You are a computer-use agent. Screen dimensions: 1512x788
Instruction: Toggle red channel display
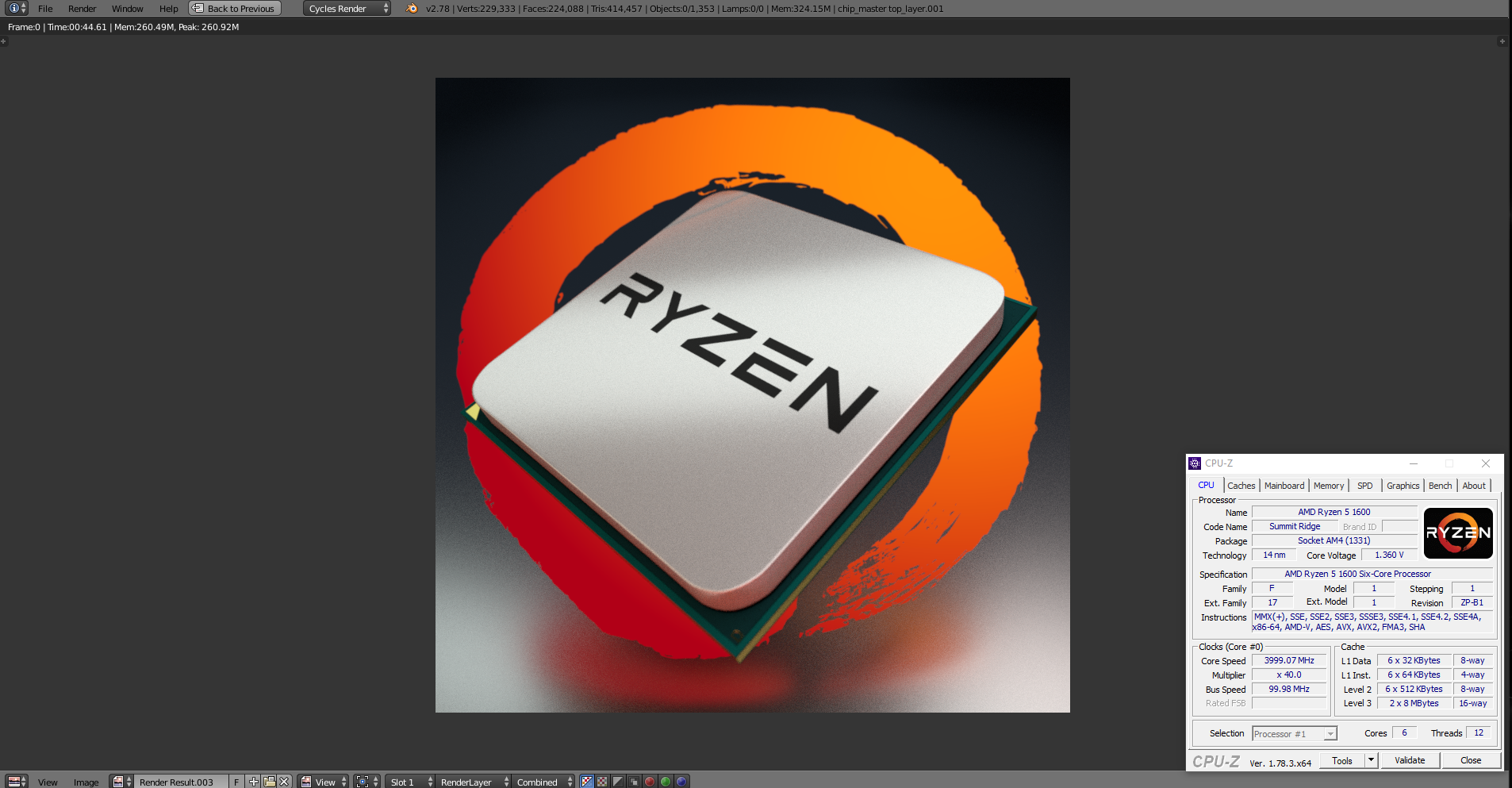pyautogui.click(x=650, y=782)
